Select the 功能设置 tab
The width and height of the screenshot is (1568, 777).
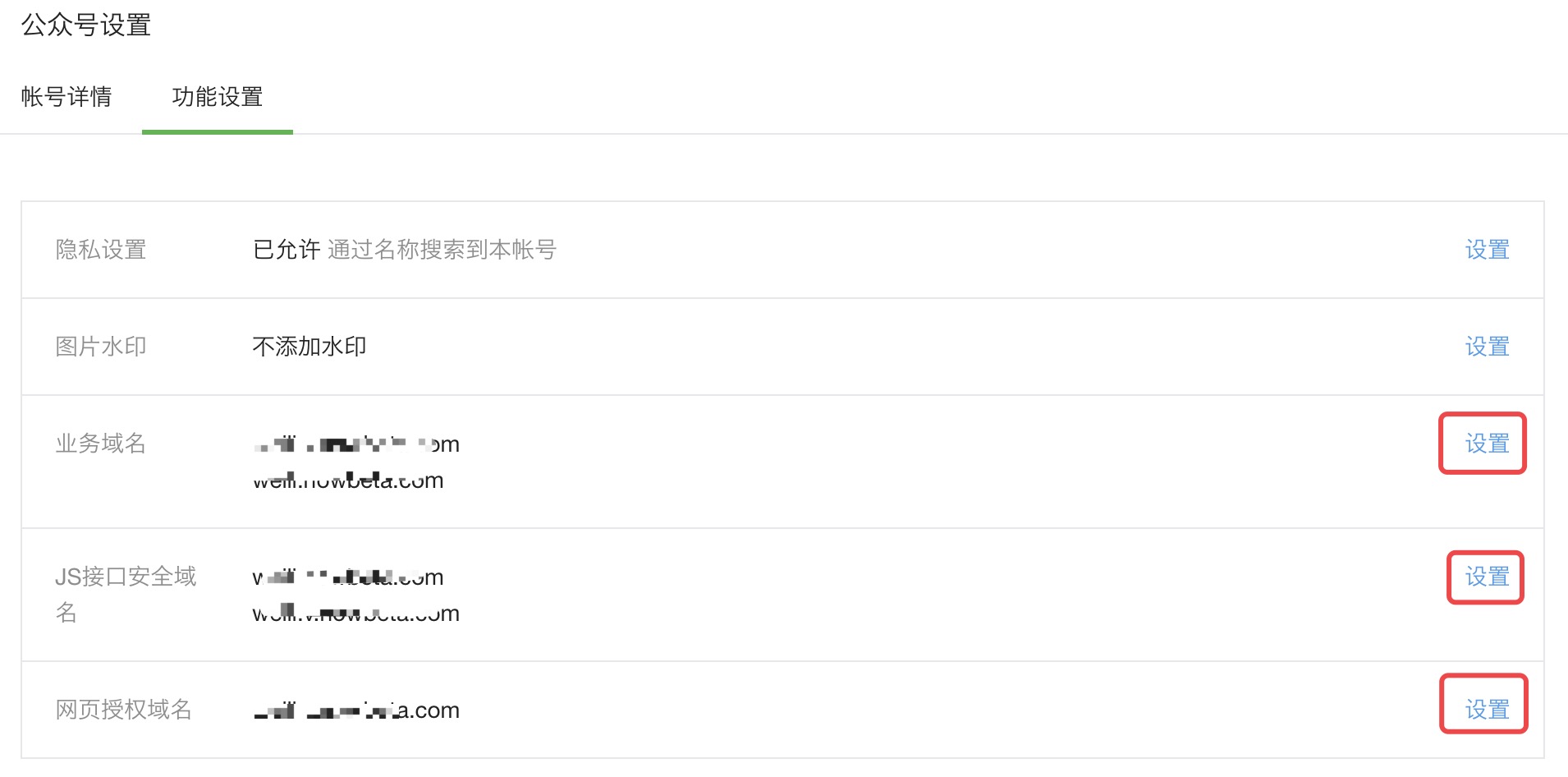[x=218, y=97]
